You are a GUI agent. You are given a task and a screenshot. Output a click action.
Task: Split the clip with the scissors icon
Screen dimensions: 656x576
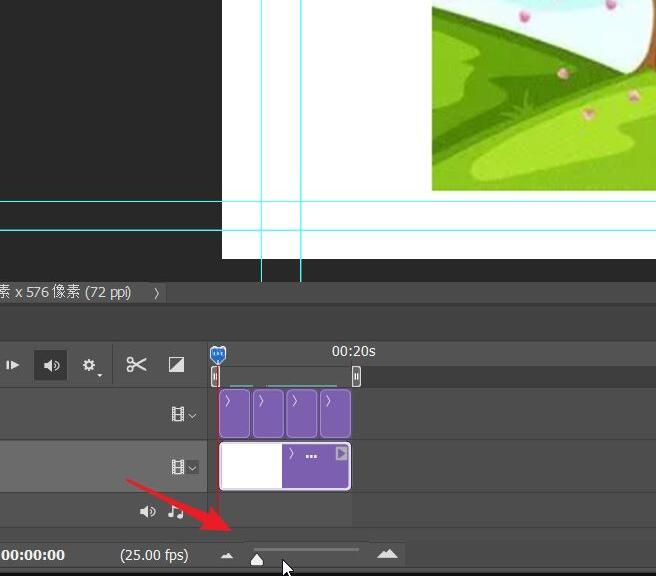pyautogui.click(x=137, y=365)
